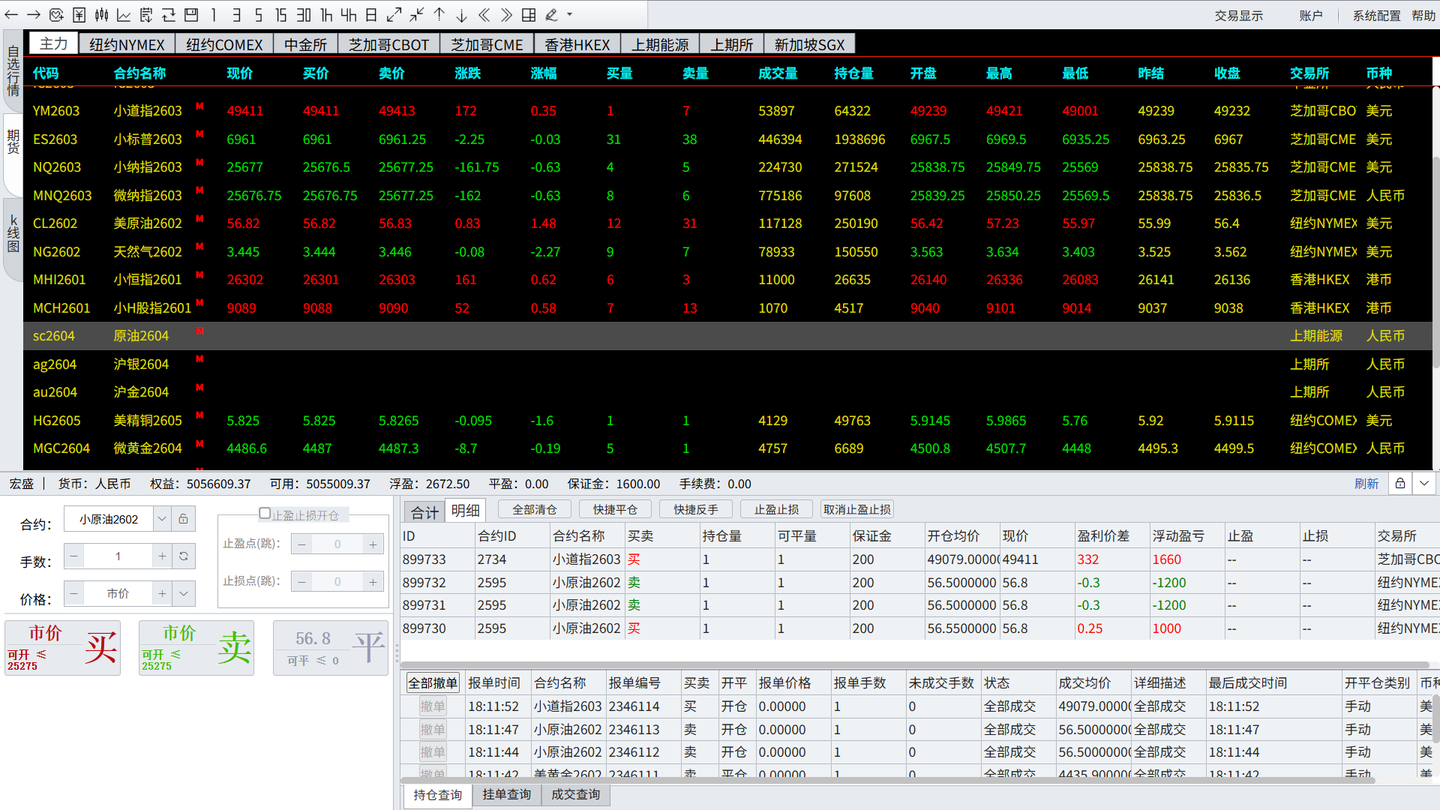Click the 刷新 refresh link
Viewport: 1440px width, 810px height.
click(1366, 484)
